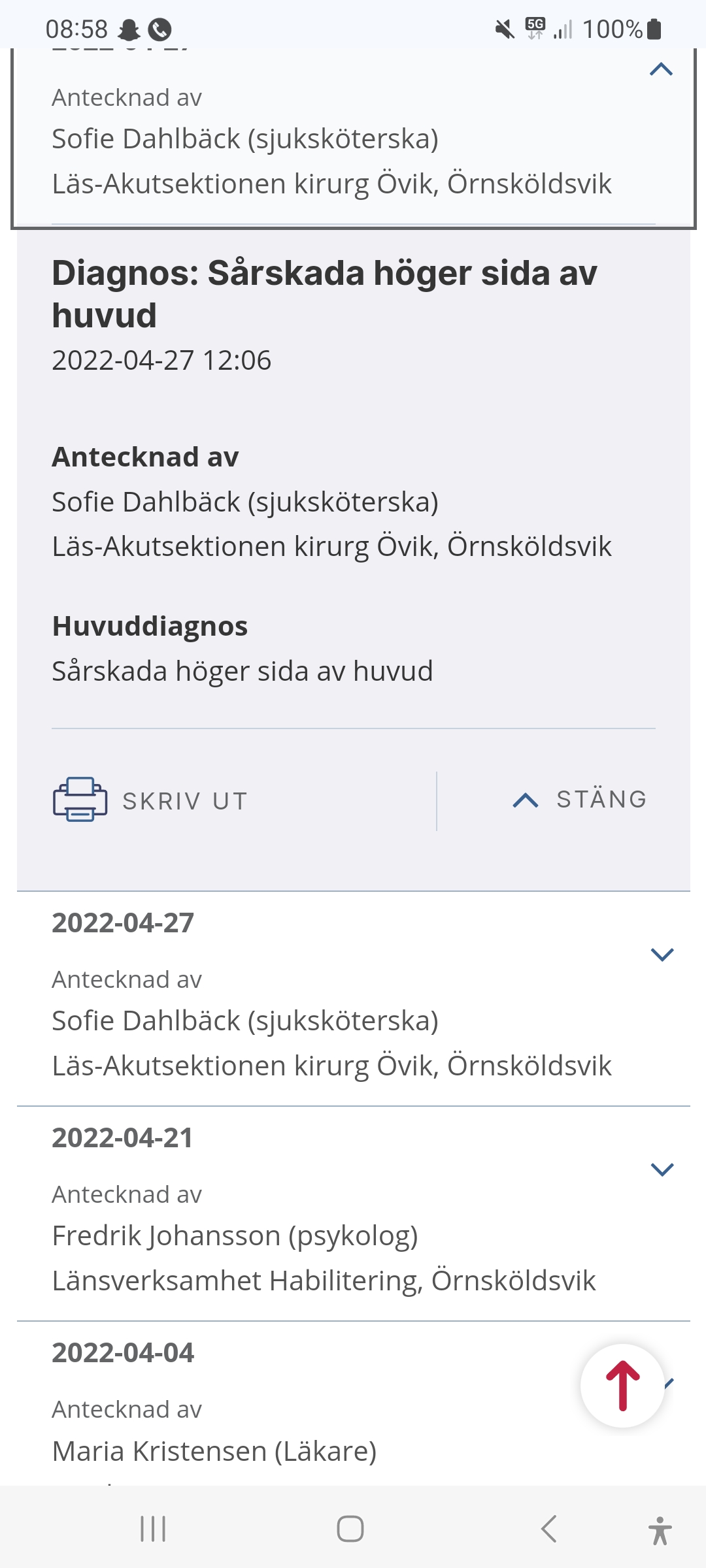The height and width of the screenshot is (1568, 706).
Task: Expand the 2022-04-21 note chevron
Action: pos(662,1169)
